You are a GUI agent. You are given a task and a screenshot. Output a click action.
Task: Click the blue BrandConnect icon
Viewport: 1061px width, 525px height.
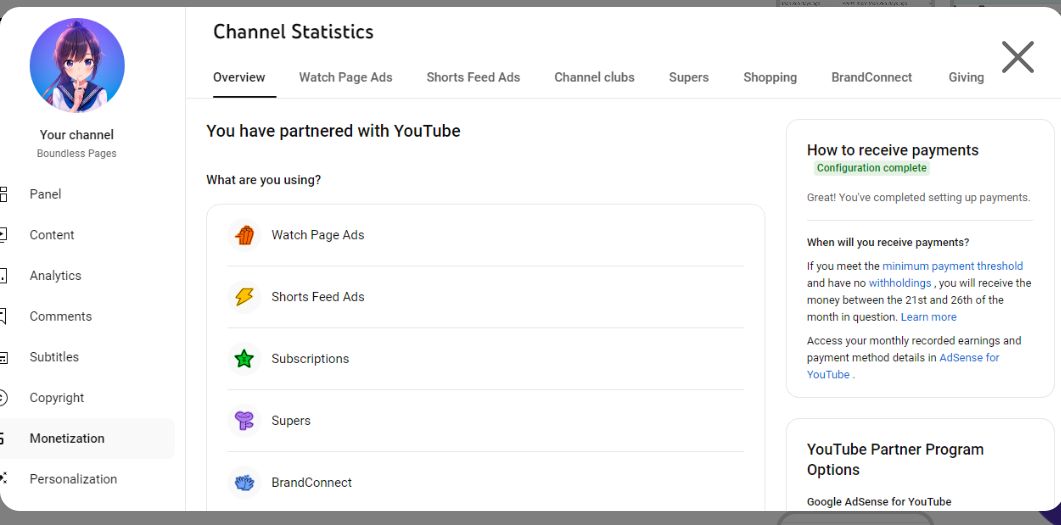pyautogui.click(x=244, y=482)
